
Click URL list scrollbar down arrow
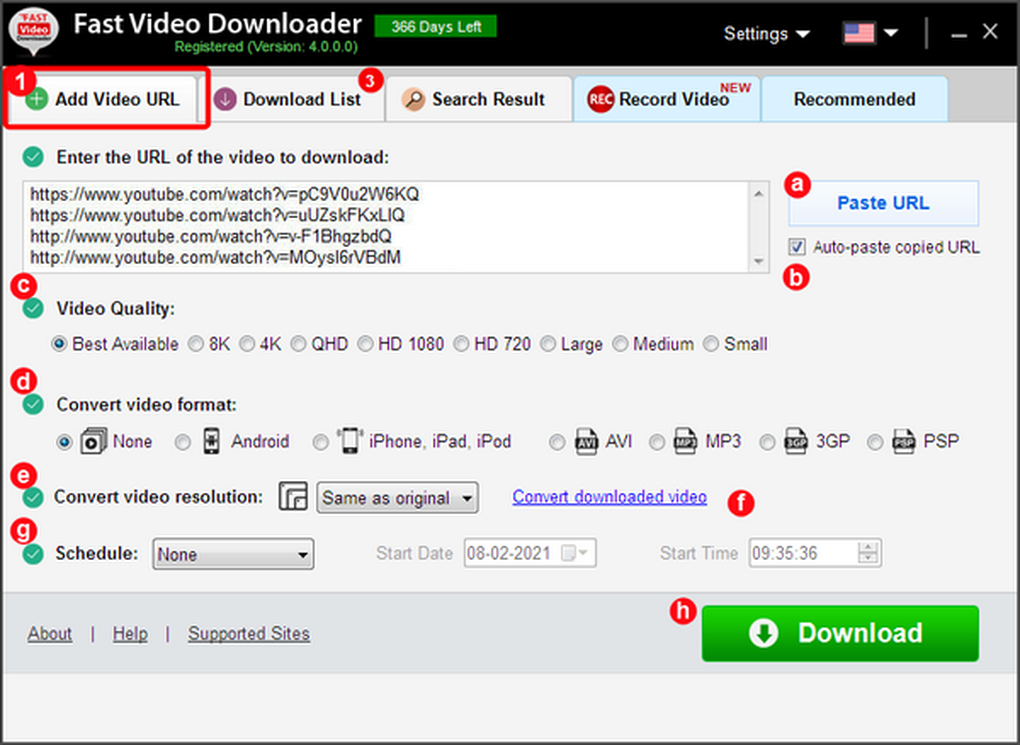(x=758, y=262)
